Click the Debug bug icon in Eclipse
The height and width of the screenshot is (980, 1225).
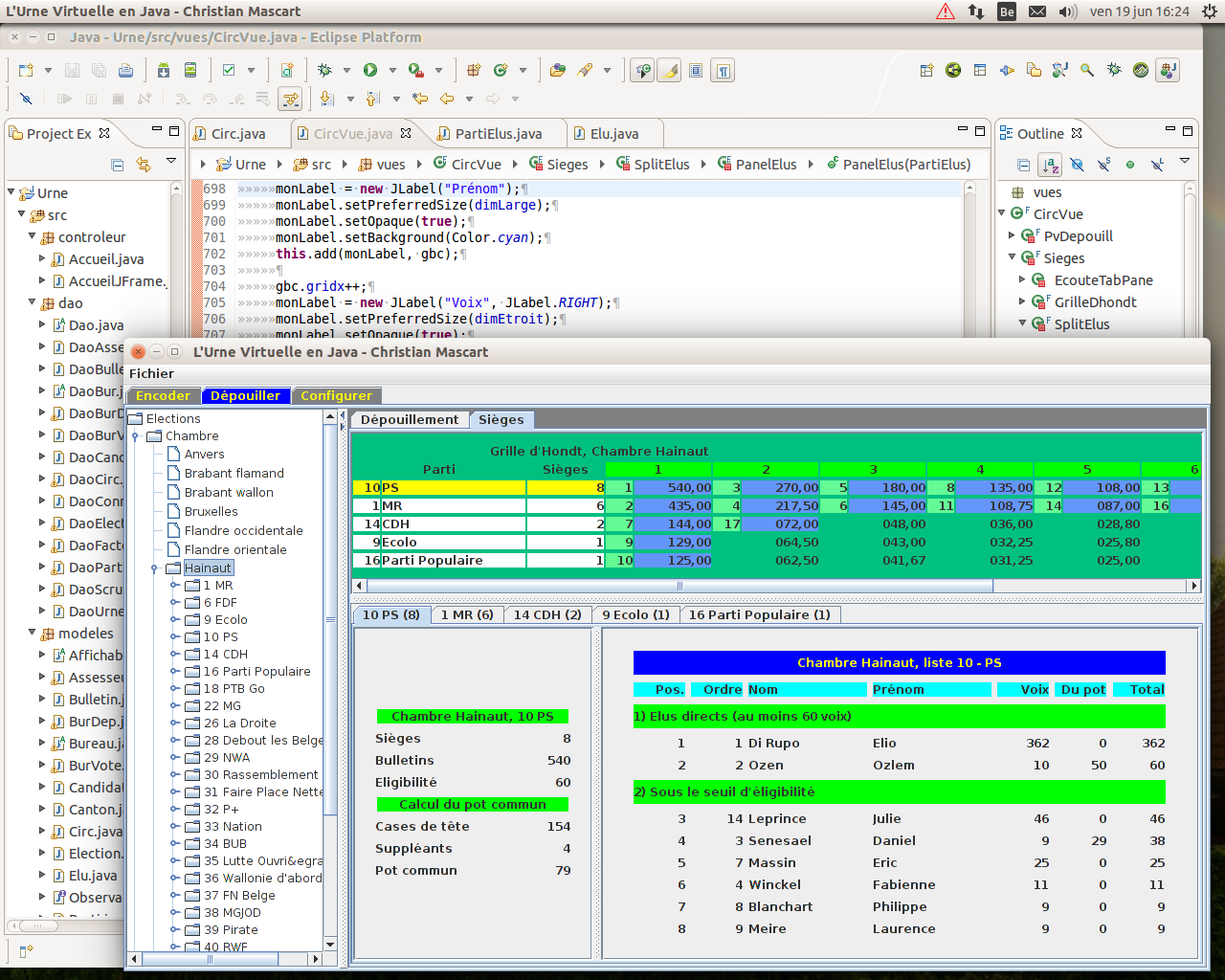click(324, 71)
